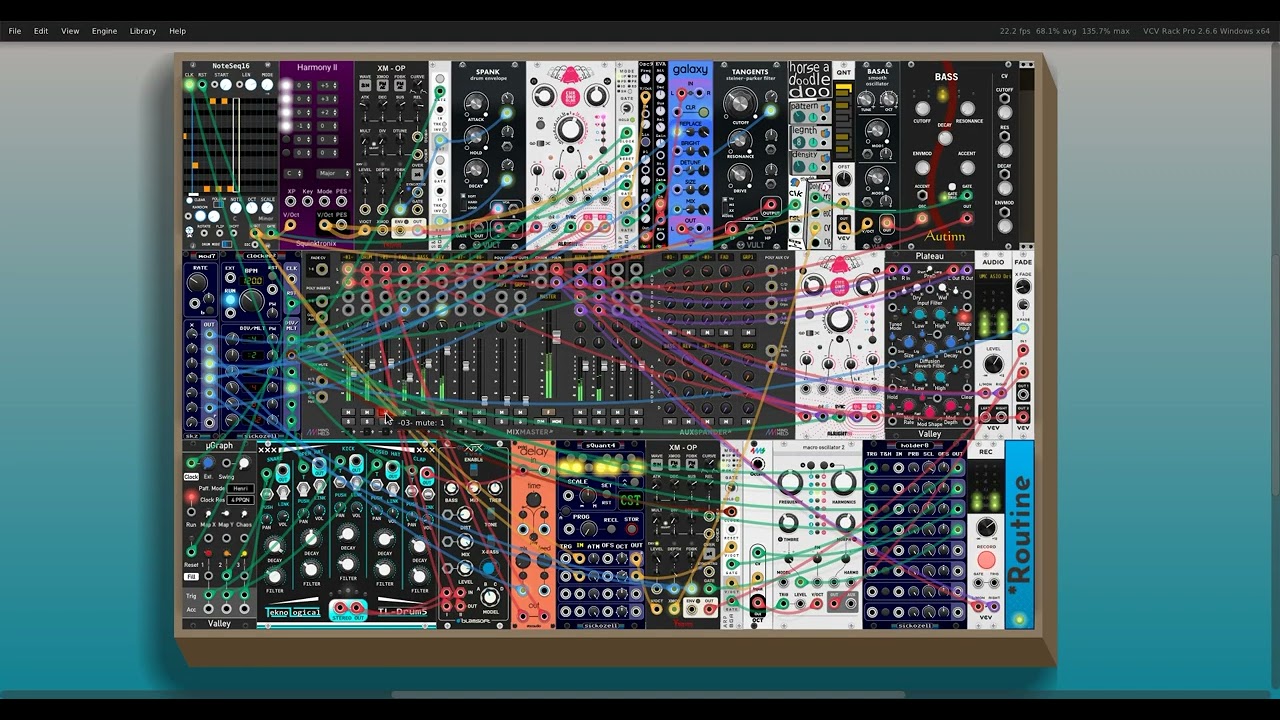Click the XMOD button on top XM-OP
Image resolution: width=1280 pixels, height=720 pixels.
[x=383, y=85]
